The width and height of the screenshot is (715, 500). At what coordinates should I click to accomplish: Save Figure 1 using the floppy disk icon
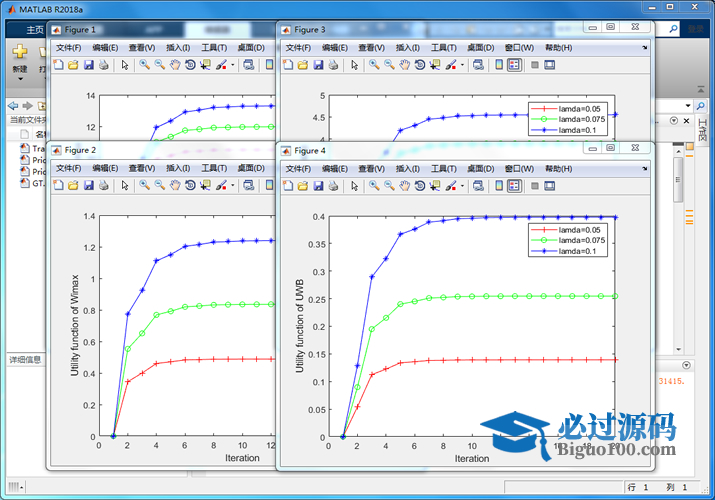click(x=89, y=65)
